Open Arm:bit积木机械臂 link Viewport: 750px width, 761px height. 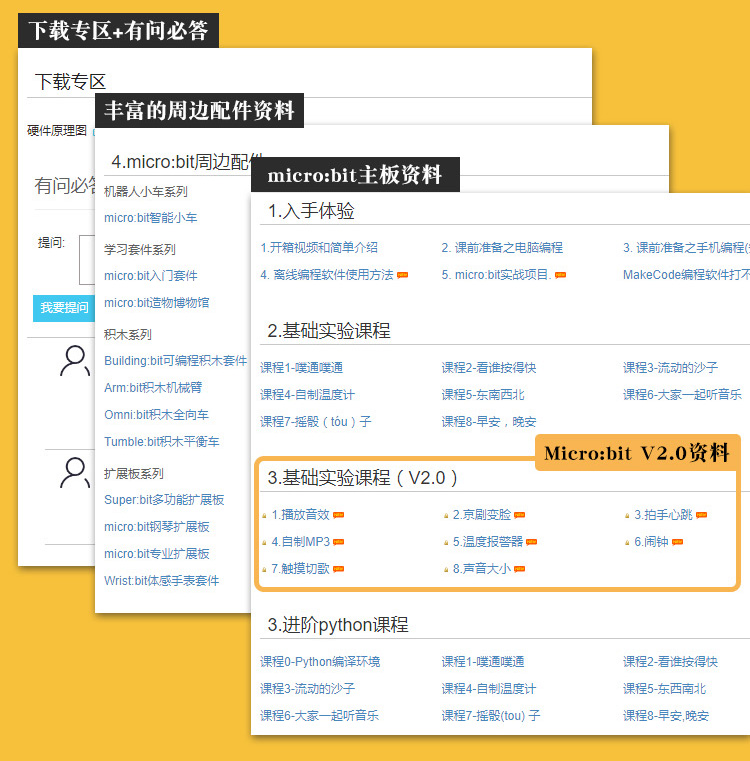(153, 387)
